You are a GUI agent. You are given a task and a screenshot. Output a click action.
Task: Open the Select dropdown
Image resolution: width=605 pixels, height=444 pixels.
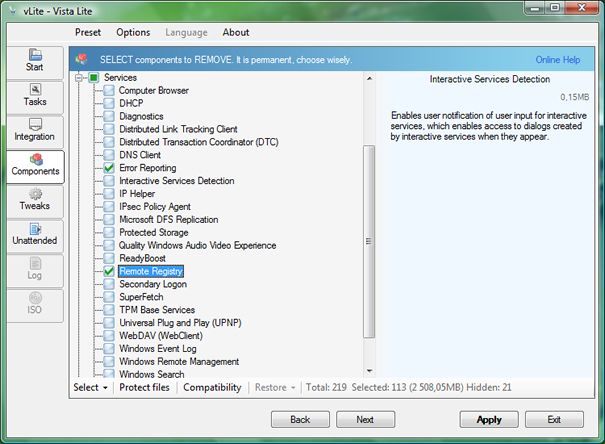click(91, 387)
